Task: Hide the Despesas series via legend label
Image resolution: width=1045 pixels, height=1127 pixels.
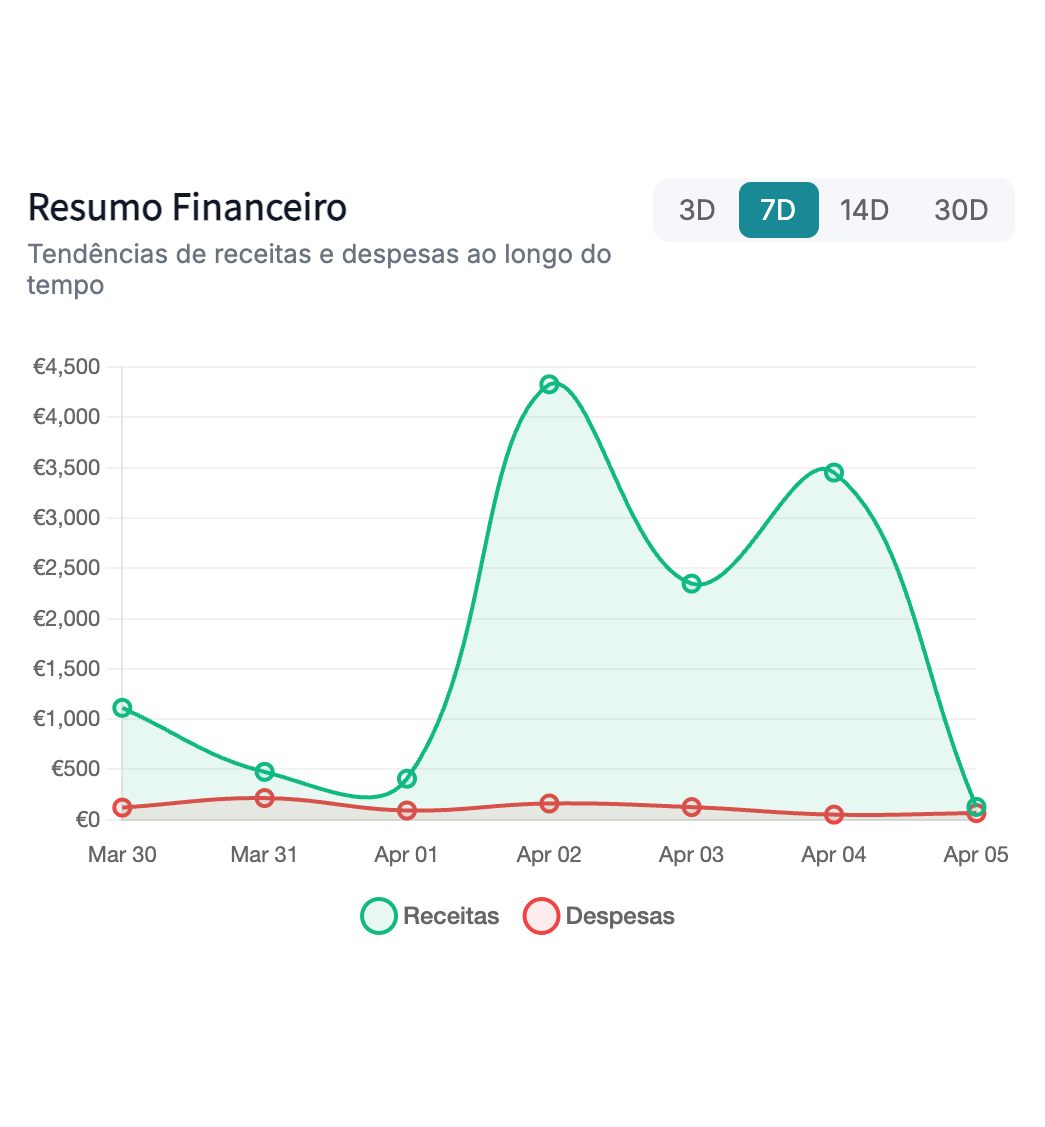Action: 620,916
